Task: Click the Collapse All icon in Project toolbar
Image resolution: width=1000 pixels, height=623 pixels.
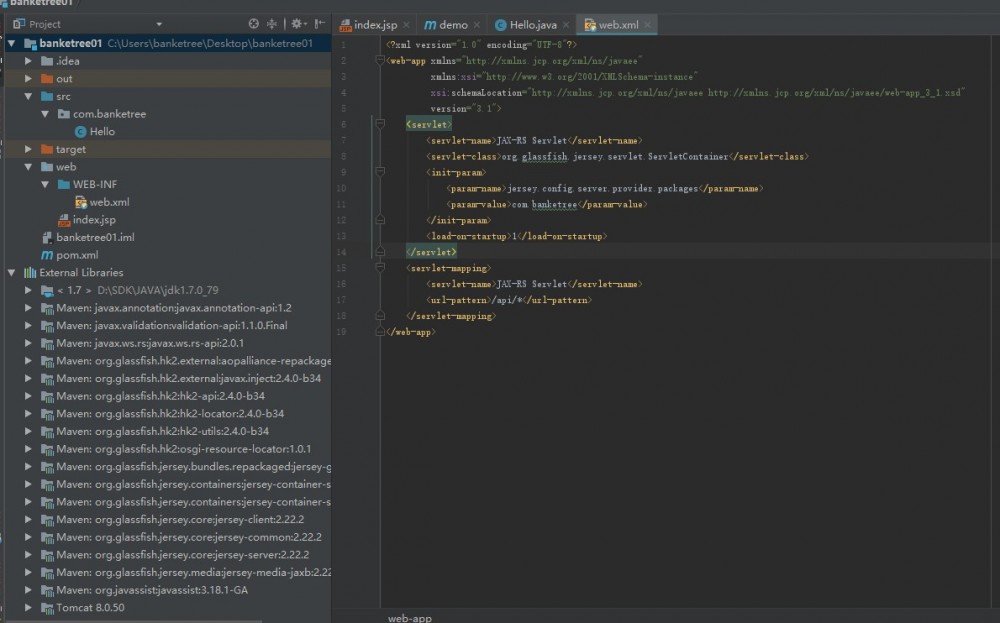Action: pos(272,23)
